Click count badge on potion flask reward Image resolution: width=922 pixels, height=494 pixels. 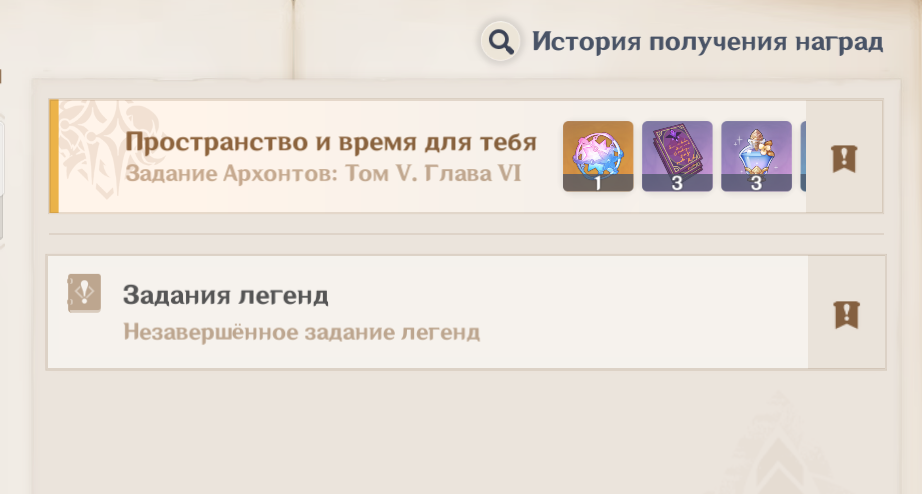click(756, 183)
